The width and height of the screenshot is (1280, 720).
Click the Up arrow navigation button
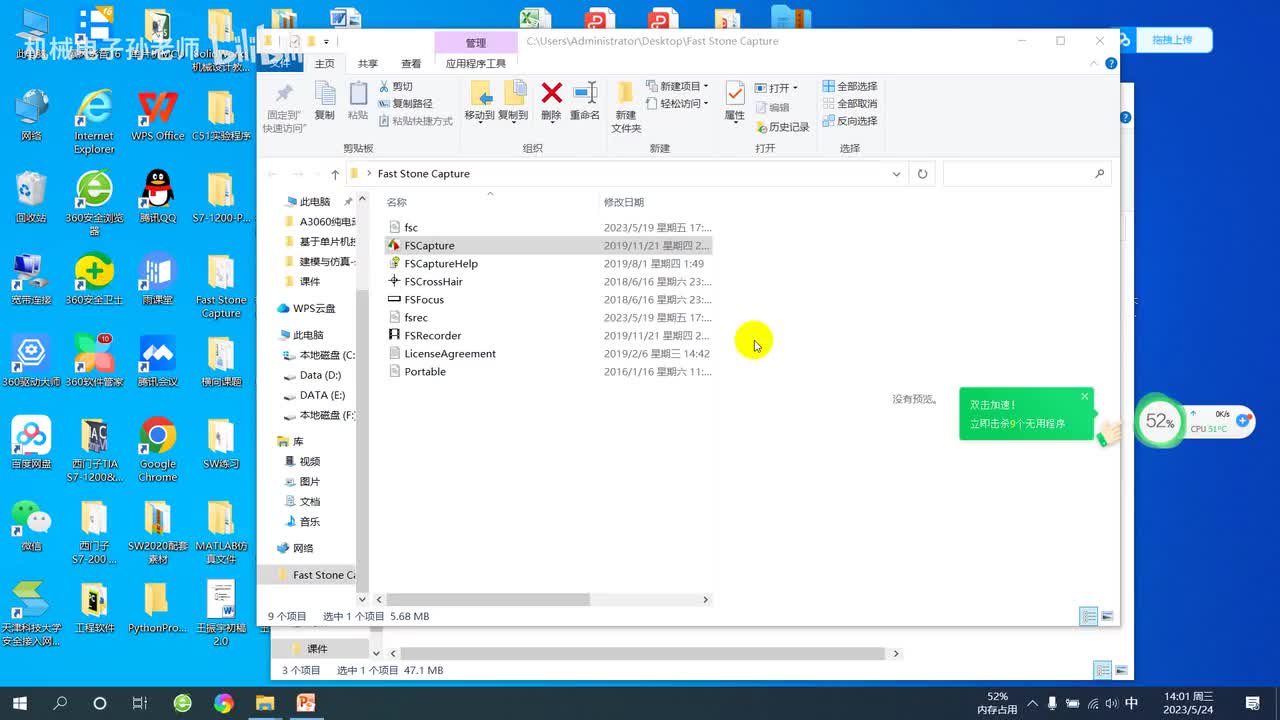coord(335,174)
